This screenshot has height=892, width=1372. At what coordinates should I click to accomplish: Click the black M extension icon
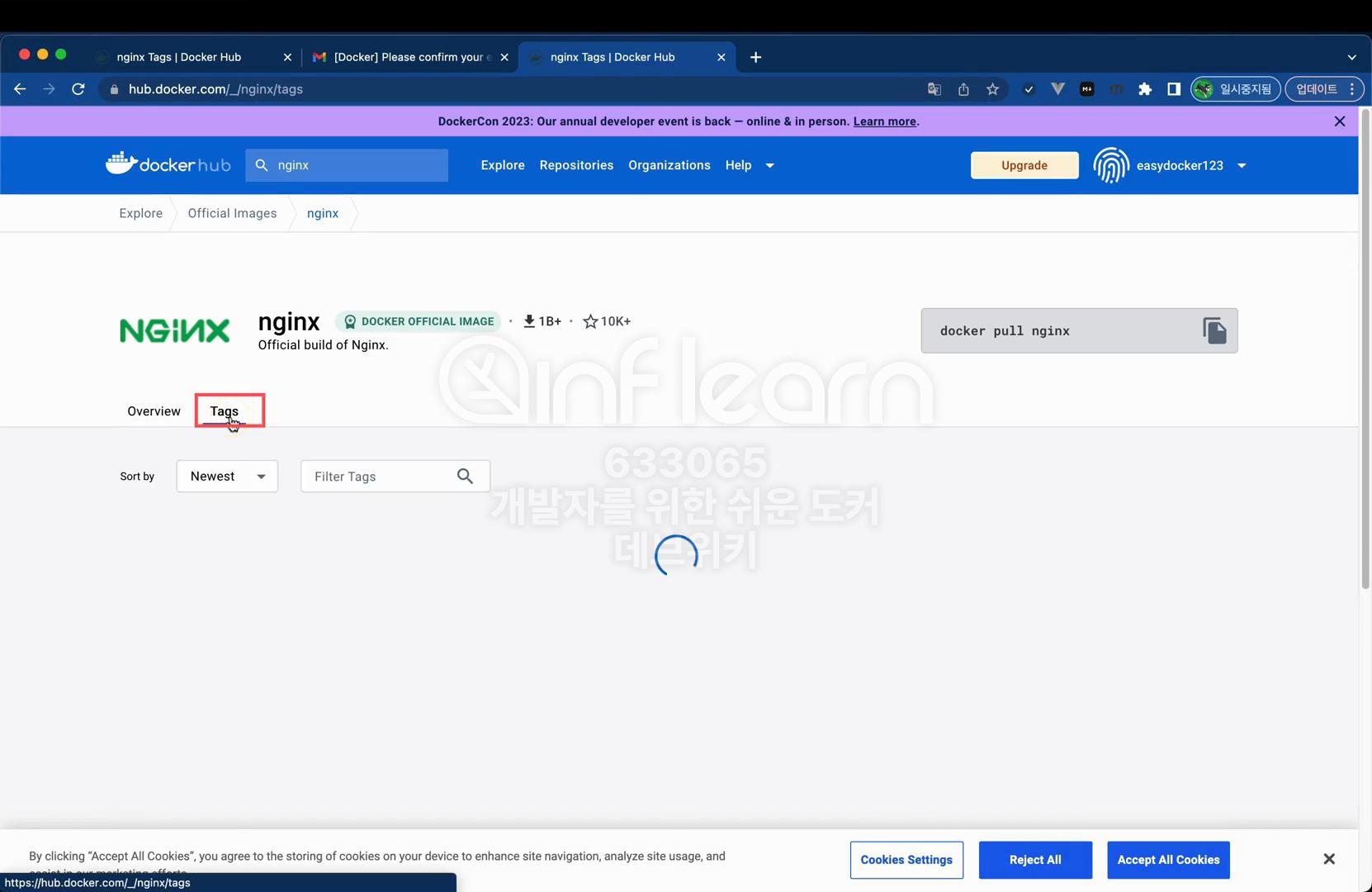(x=1086, y=89)
